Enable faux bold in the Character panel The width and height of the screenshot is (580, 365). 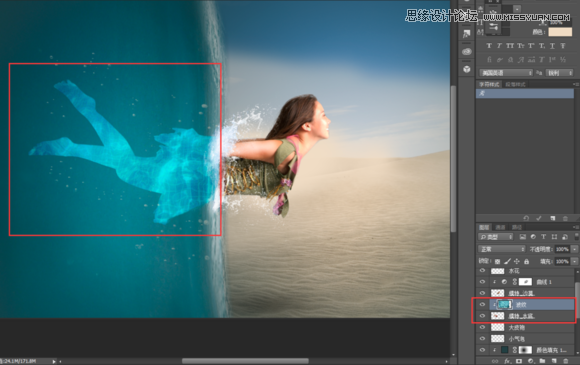pyautogui.click(x=489, y=45)
